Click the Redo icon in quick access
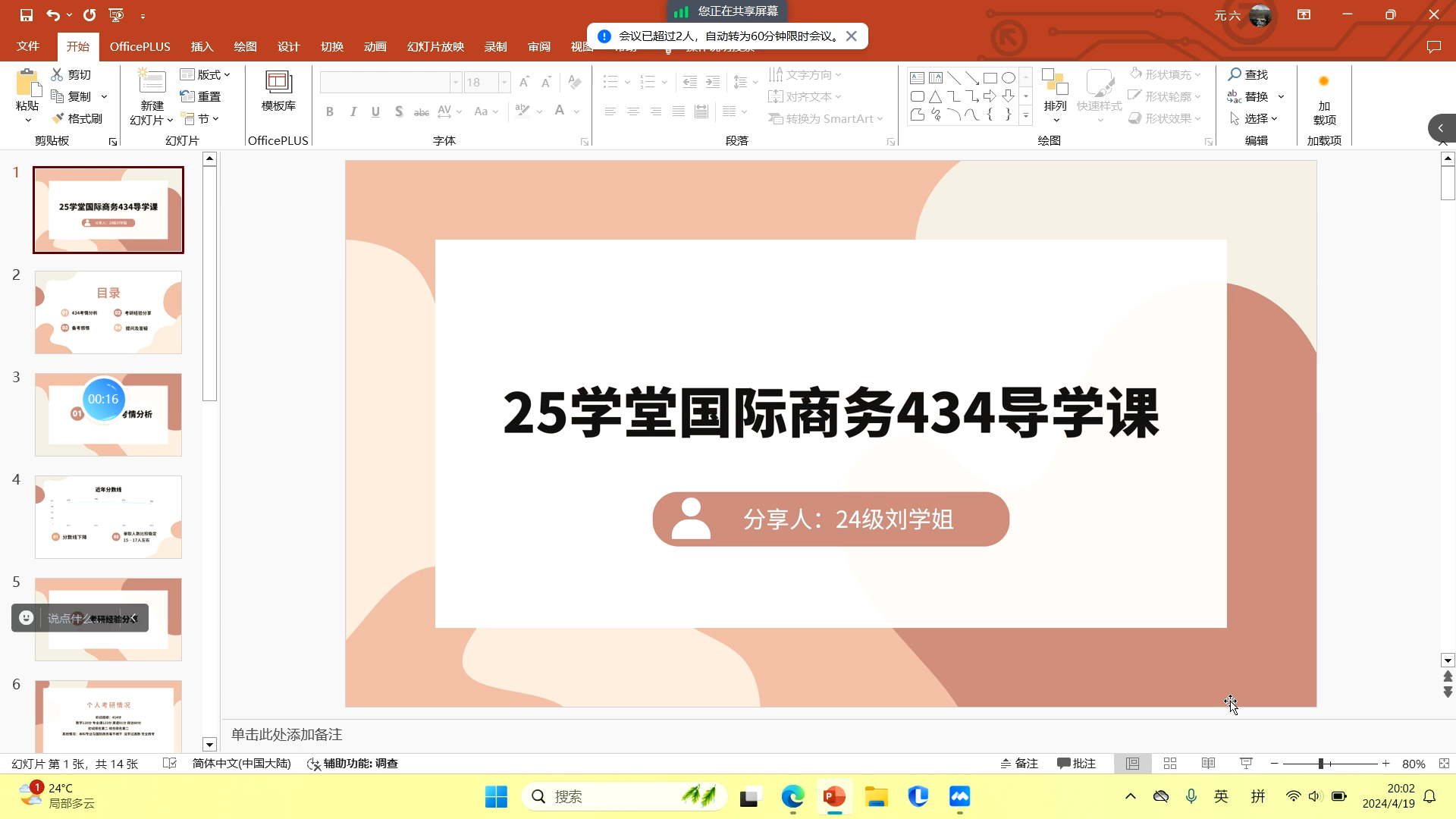Screen dimensions: 1456x819 (x=89, y=14)
